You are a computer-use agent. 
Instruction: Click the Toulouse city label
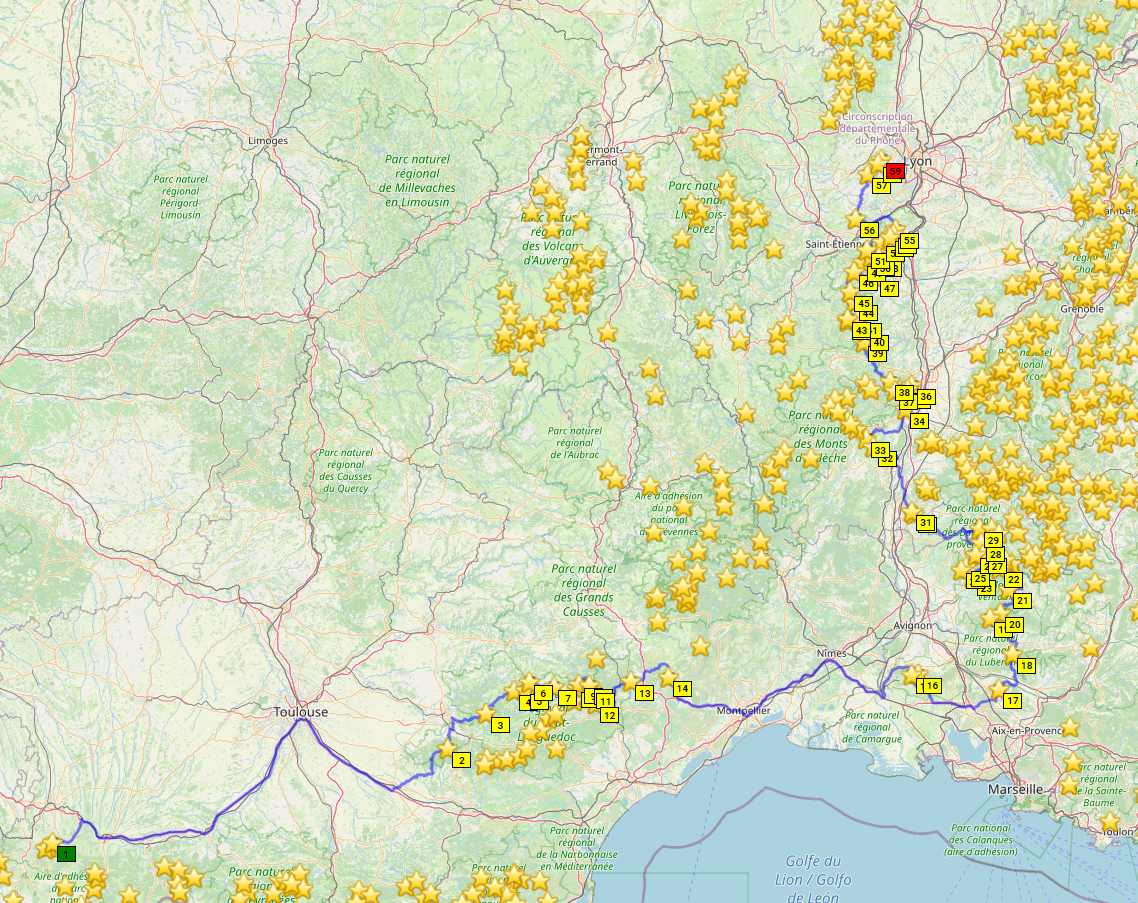pyautogui.click(x=301, y=712)
